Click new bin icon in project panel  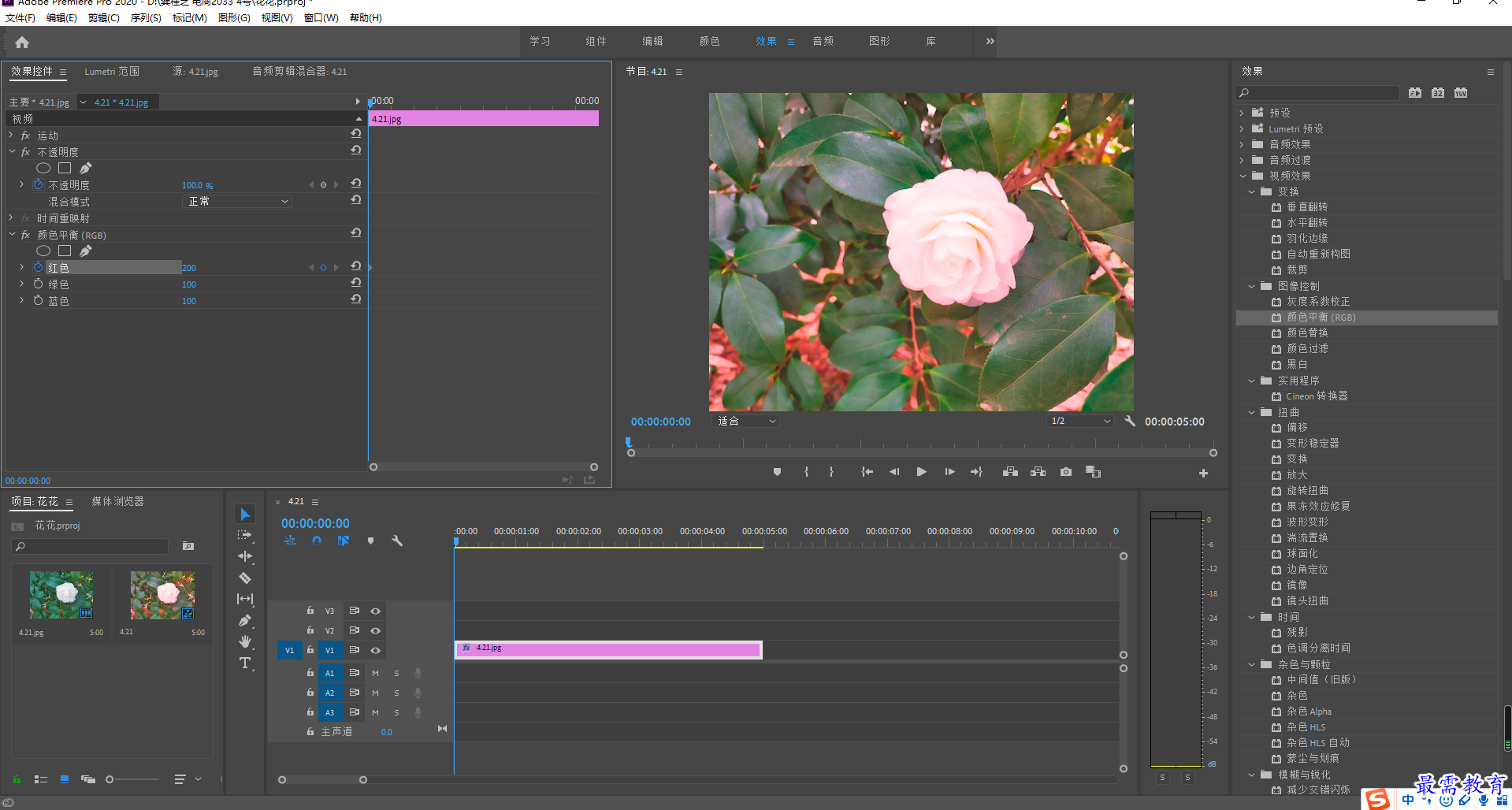[188, 546]
